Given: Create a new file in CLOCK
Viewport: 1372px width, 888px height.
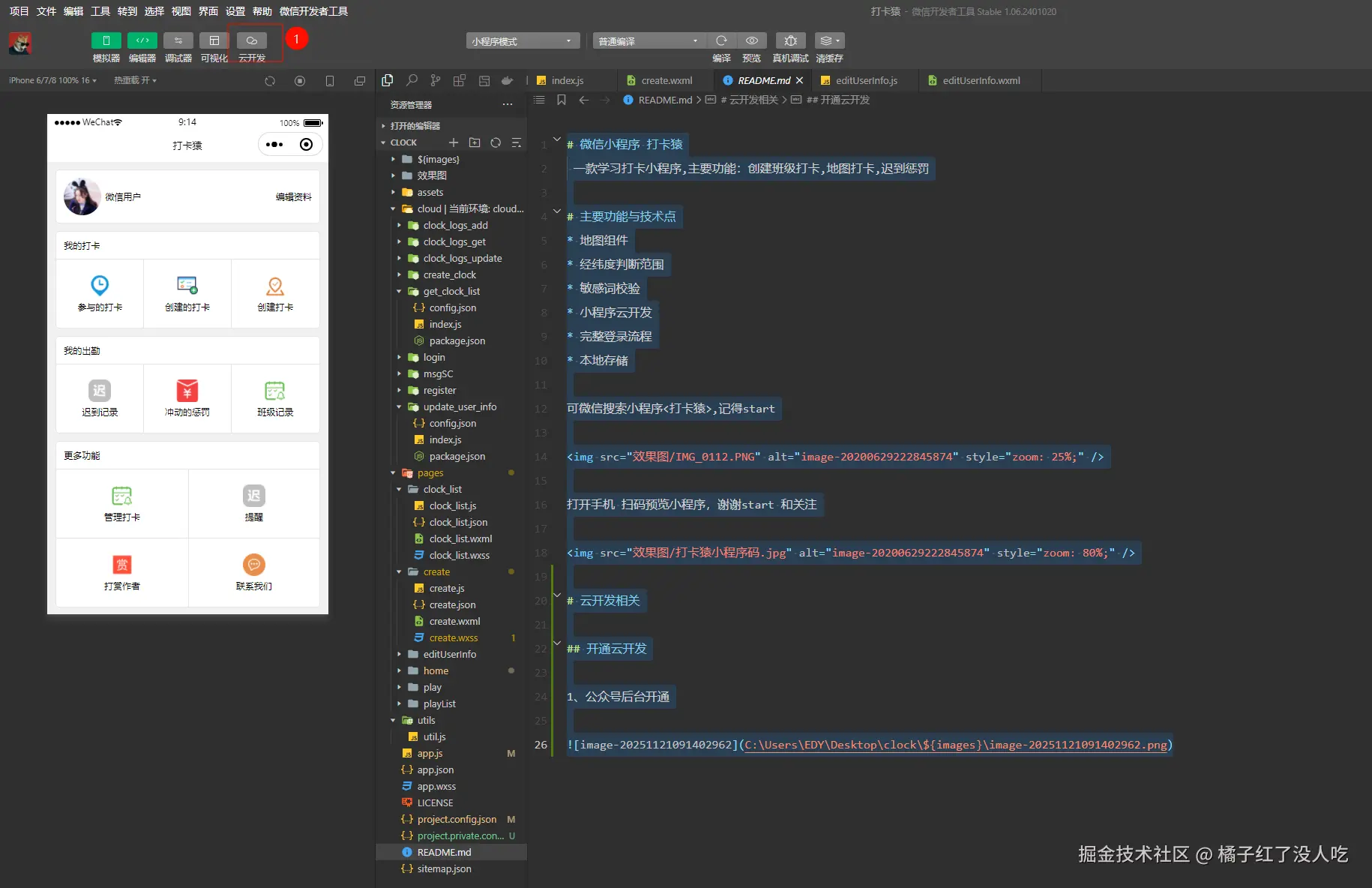Looking at the screenshot, I should coord(454,142).
